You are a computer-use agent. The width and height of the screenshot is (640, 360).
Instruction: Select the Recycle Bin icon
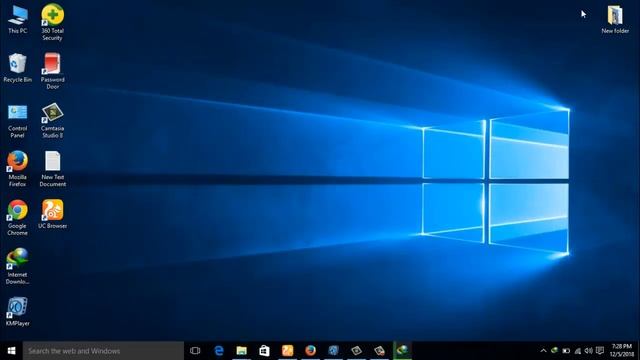click(18, 68)
